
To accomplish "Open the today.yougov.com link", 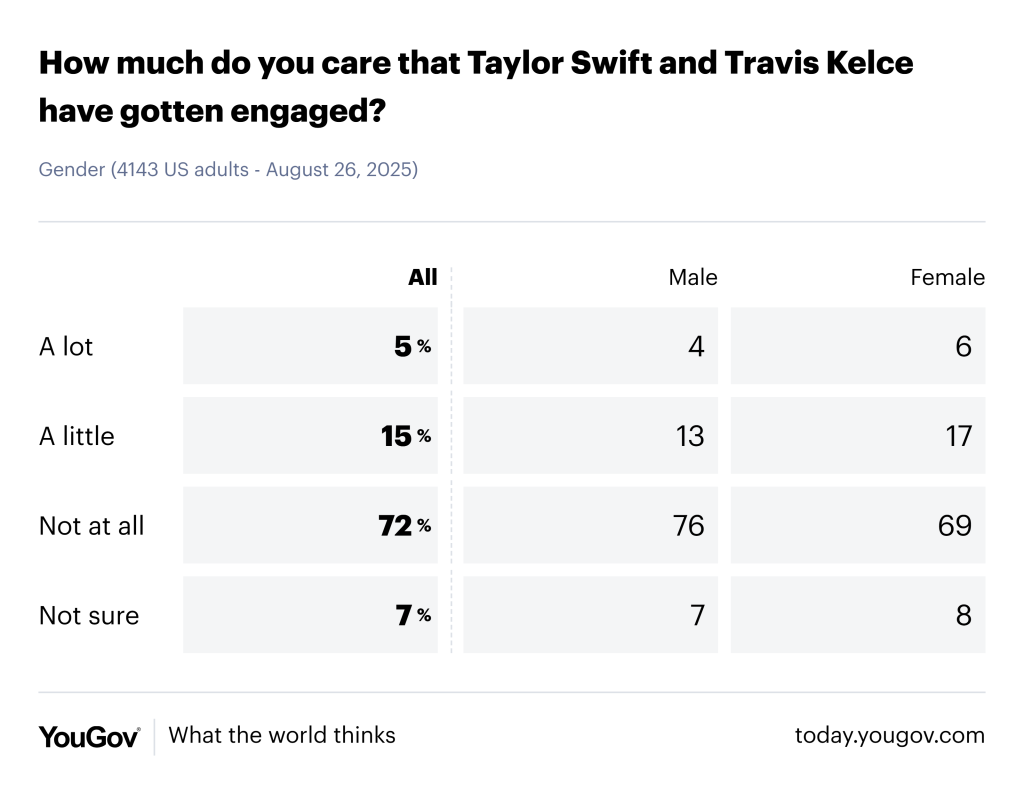I will point(889,736).
